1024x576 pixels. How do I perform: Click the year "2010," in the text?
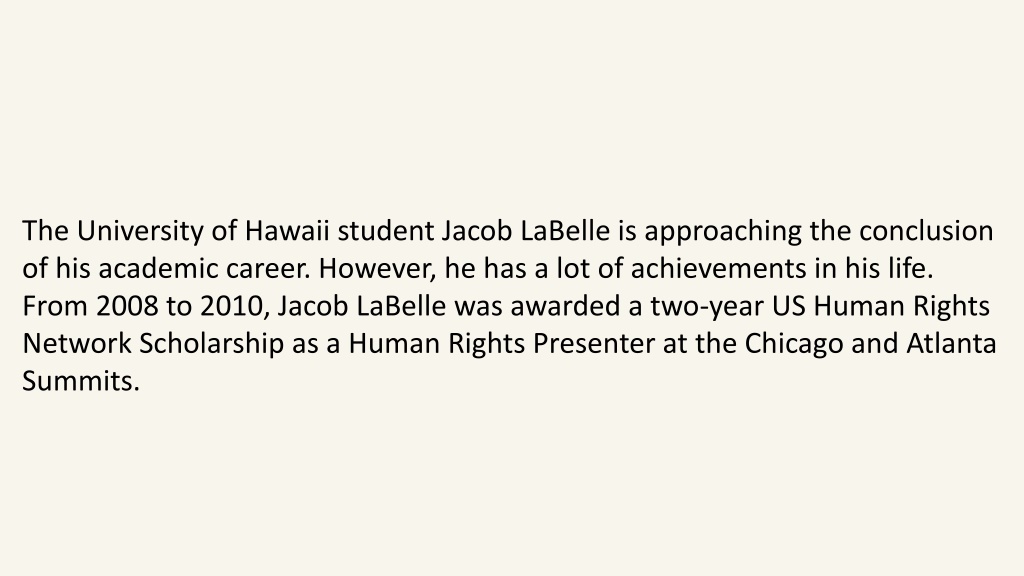[x=235, y=307]
